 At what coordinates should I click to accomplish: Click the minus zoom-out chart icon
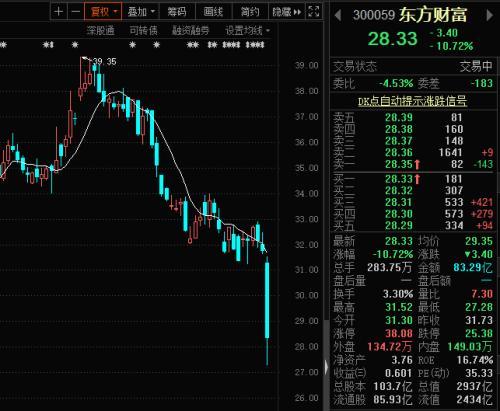click(x=76, y=12)
